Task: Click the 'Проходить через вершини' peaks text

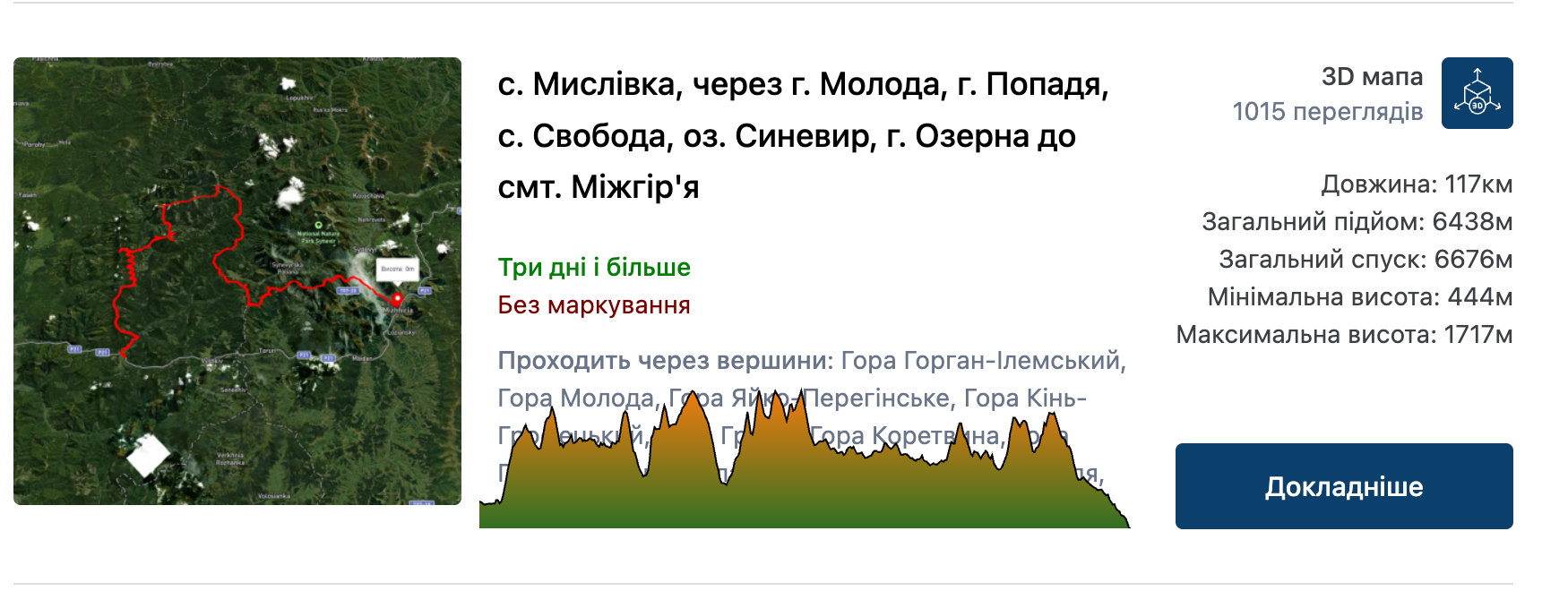Action: pos(665,361)
